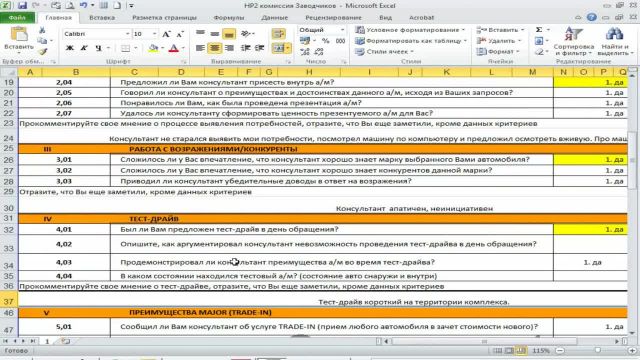This screenshot has width=640, height=360.
Task: Switch to the Вид tab
Action: click(385, 18)
